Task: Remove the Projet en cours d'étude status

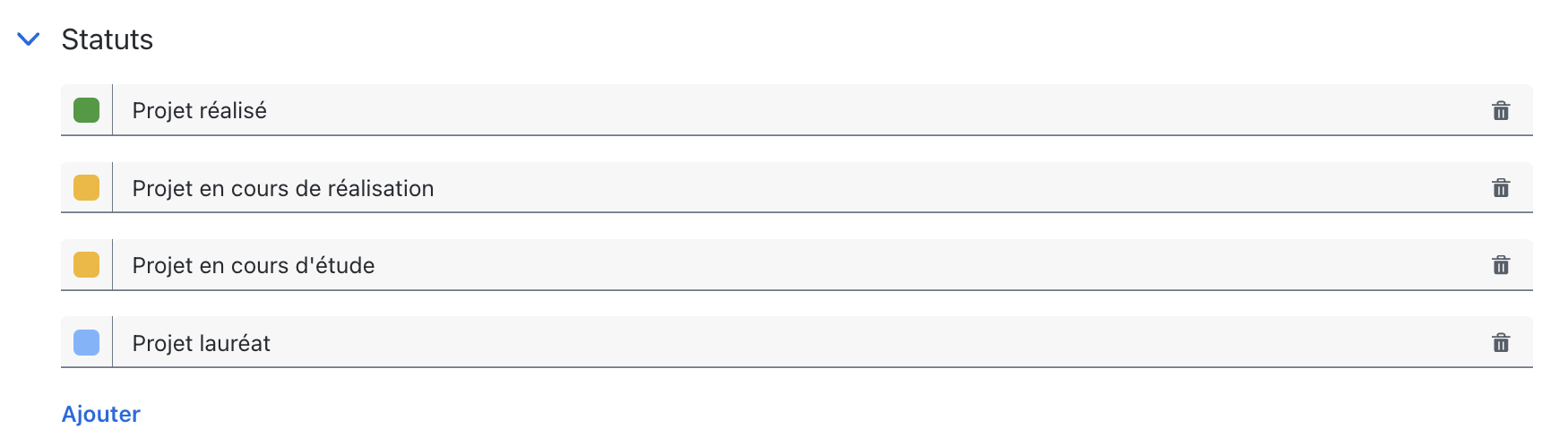Action: point(1501,265)
